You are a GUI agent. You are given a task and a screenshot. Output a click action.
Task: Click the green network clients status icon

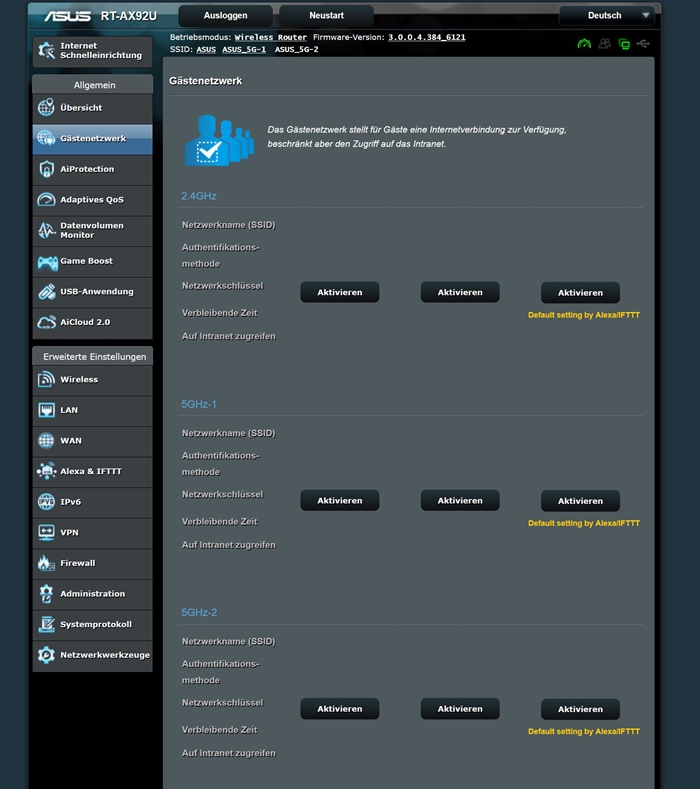tap(624, 44)
